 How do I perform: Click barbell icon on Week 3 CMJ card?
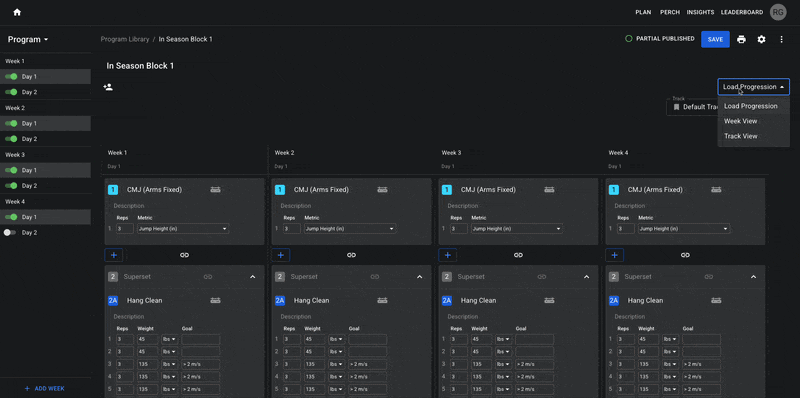coord(549,189)
